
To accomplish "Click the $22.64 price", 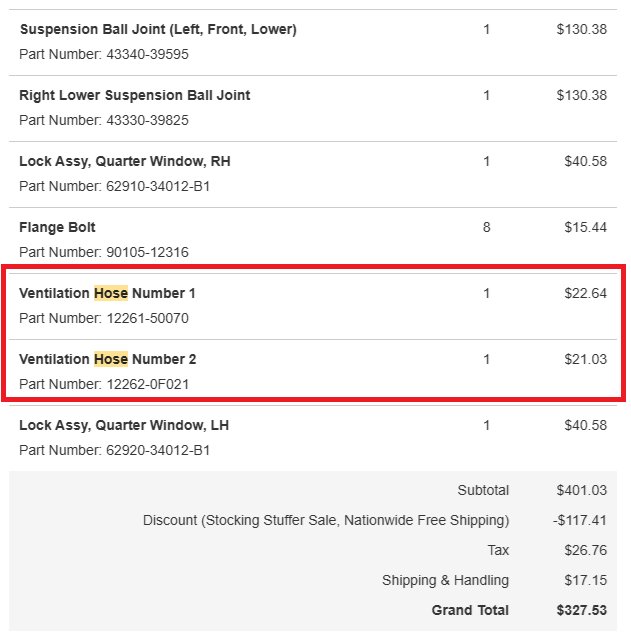I will (x=585, y=293).
